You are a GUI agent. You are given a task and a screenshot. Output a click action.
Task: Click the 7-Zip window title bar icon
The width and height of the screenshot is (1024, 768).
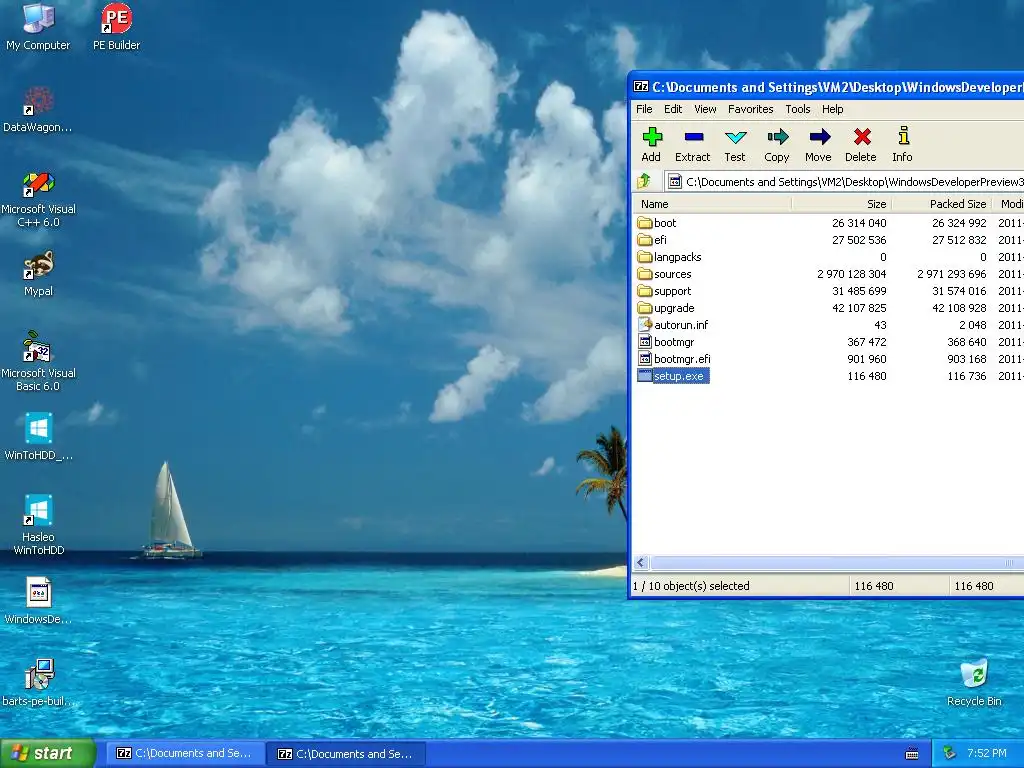pyautogui.click(x=641, y=86)
